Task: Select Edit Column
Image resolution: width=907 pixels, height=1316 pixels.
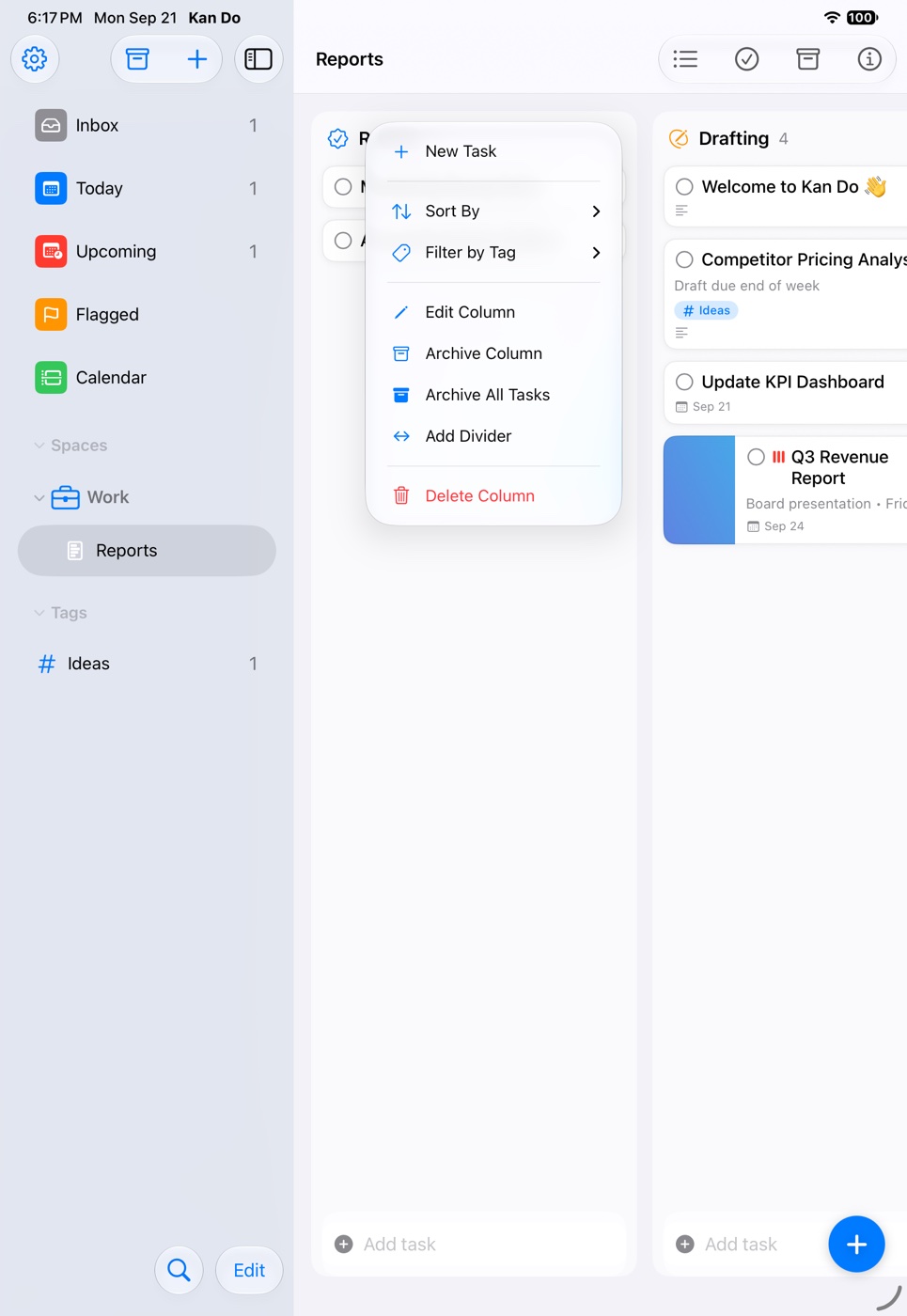Action: click(494, 312)
